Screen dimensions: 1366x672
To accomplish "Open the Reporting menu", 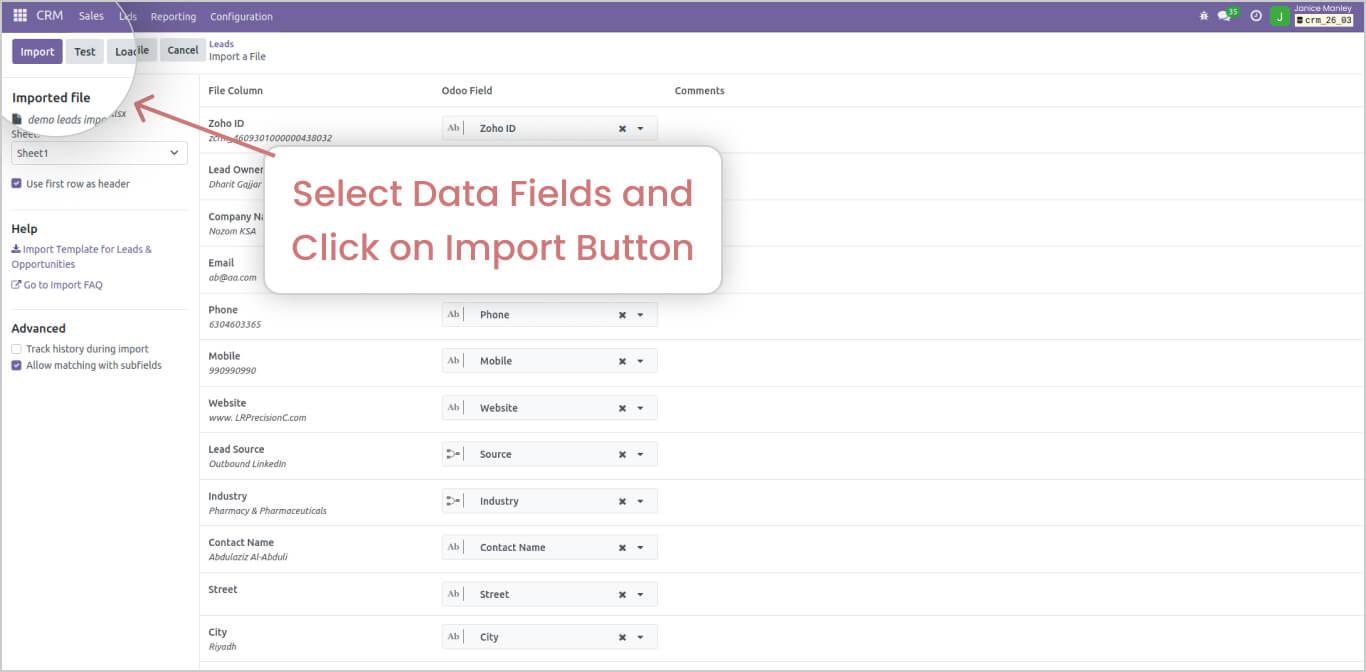I will click(x=173, y=16).
